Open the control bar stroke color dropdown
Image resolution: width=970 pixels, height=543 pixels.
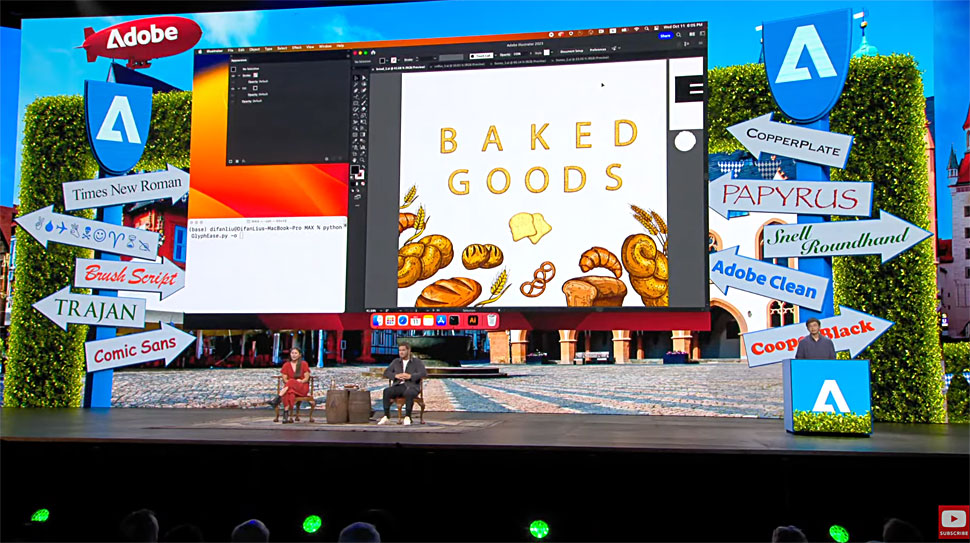coord(398,60)
